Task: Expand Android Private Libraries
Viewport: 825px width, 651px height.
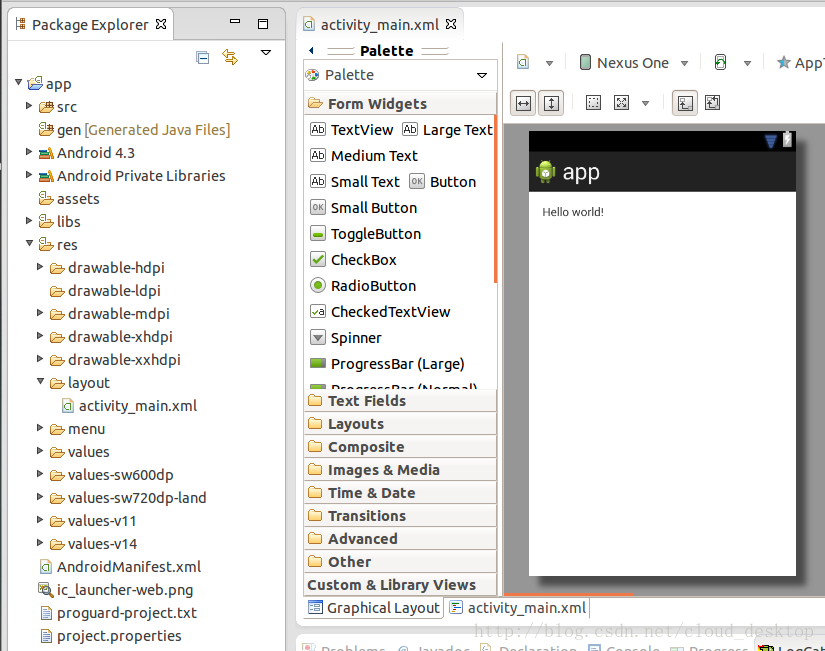Action: point(29,174)
